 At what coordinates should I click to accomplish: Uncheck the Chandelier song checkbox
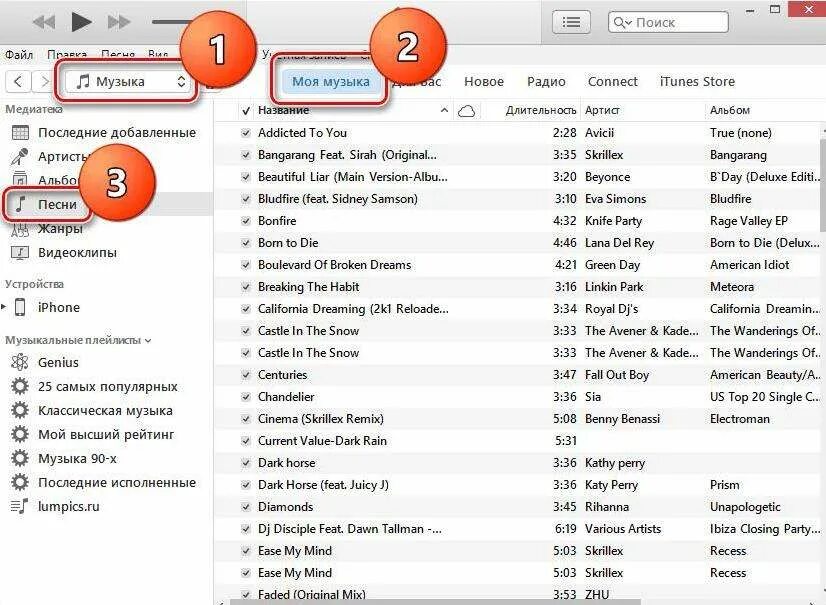coord(245,397)
